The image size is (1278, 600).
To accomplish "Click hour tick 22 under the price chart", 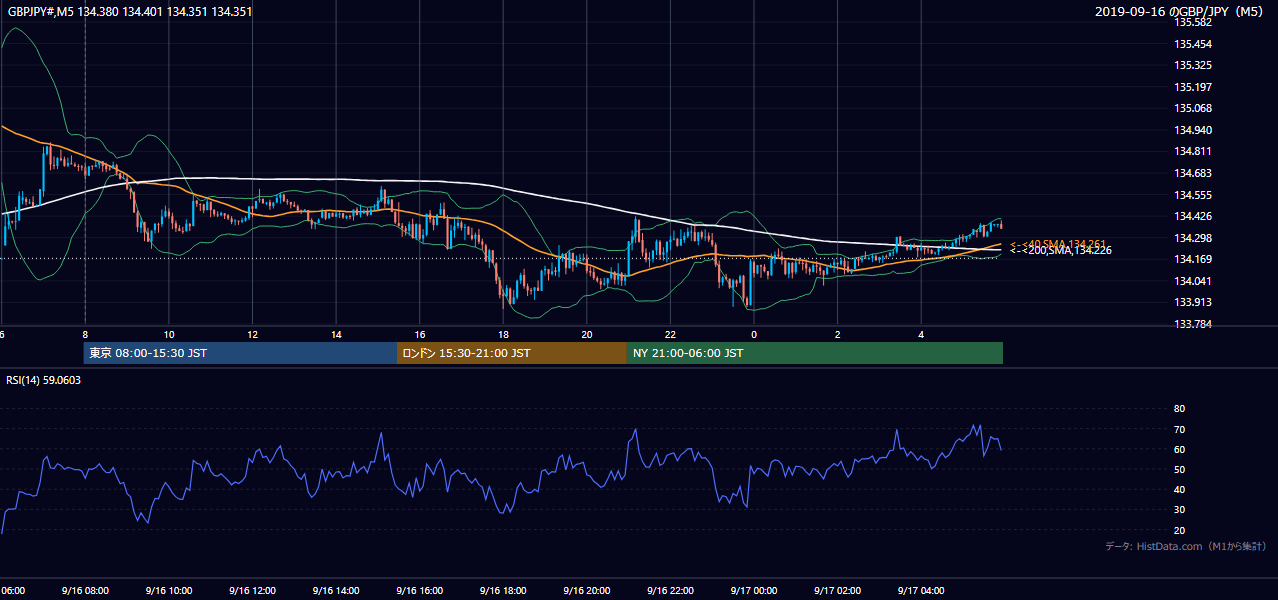I will [671, 335].
